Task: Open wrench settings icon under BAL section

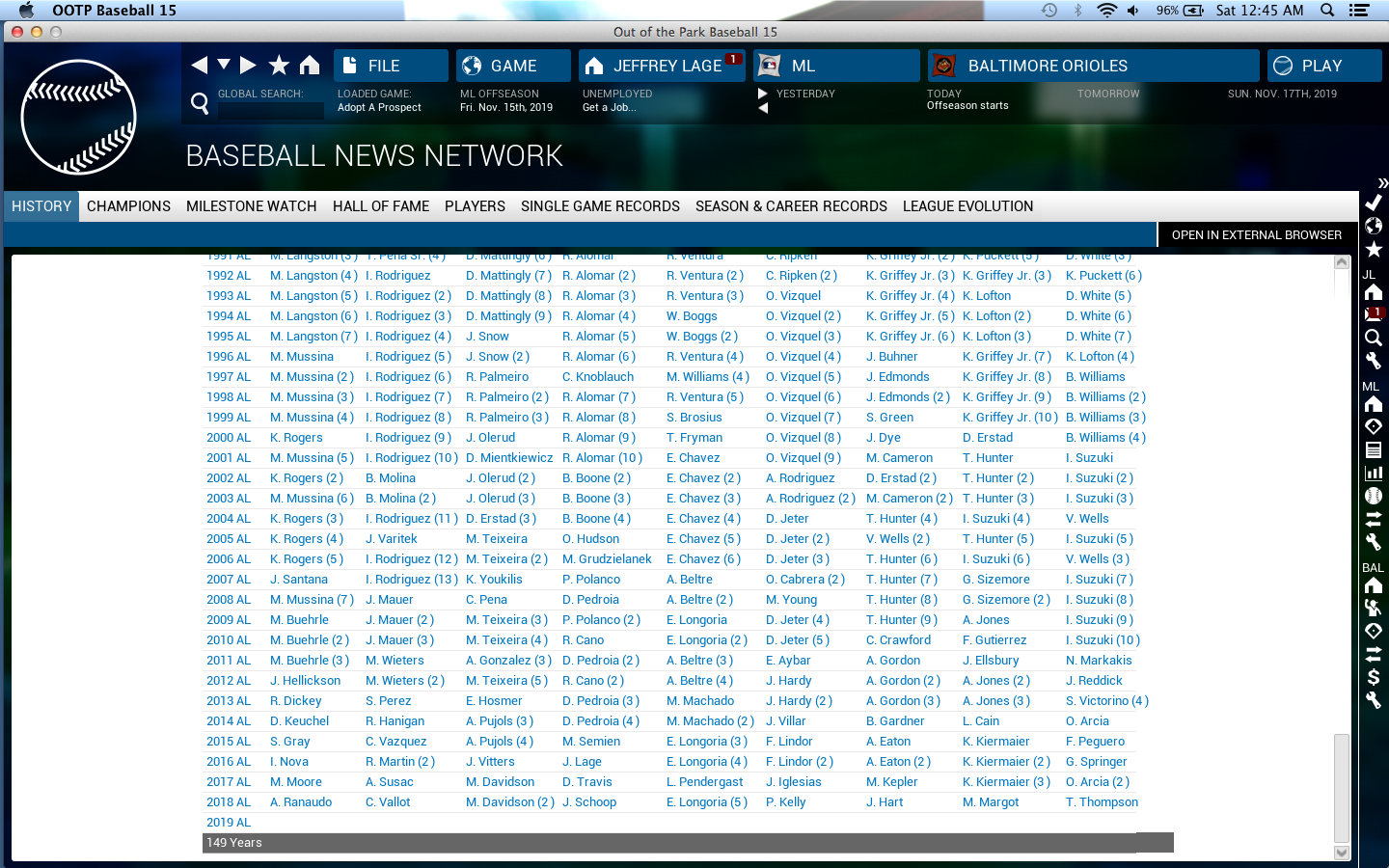Action: [x=1374, y=700]
